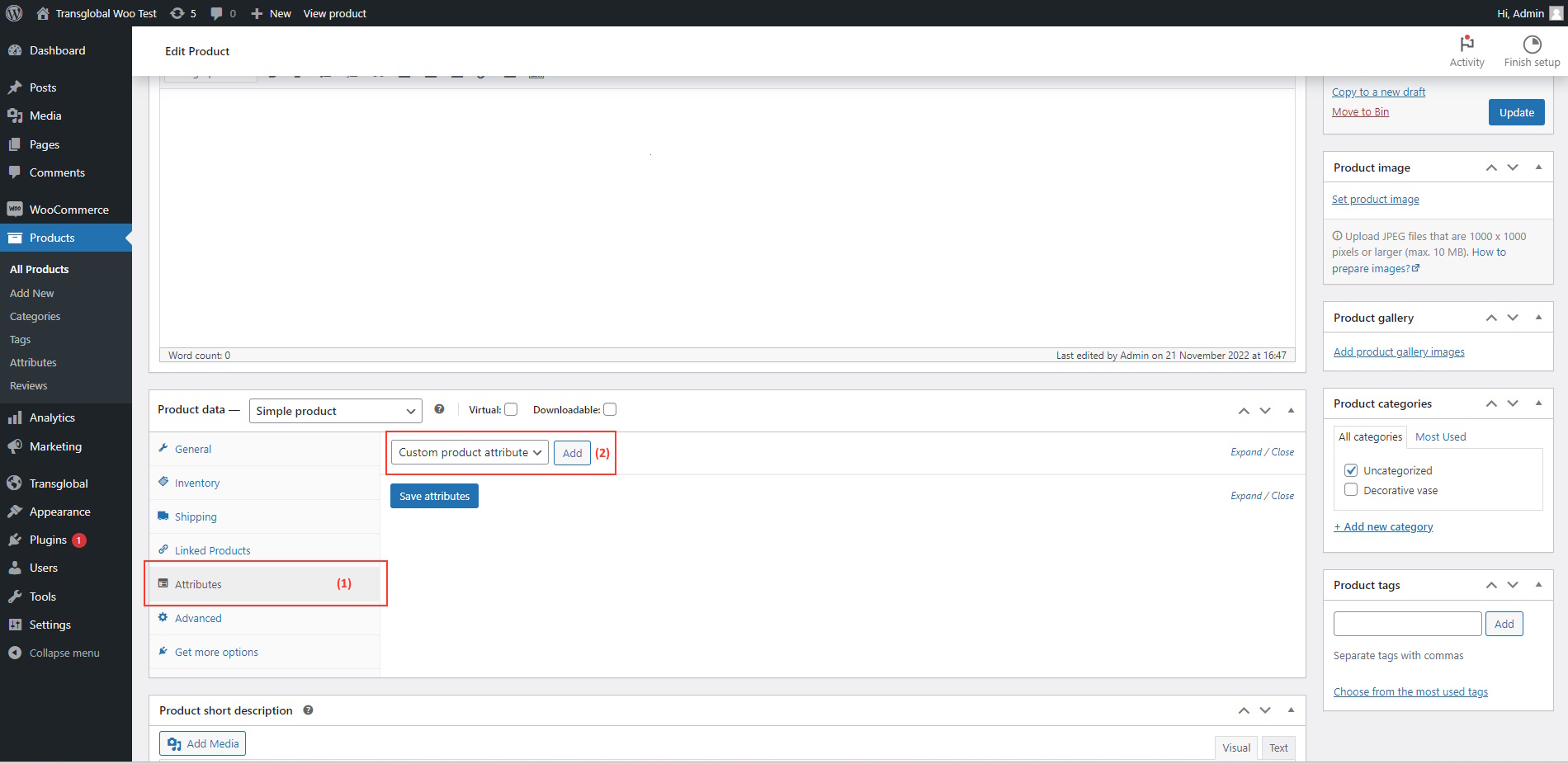
Task: Open the updates icon in admin bar
Action: tap(177, 13)
